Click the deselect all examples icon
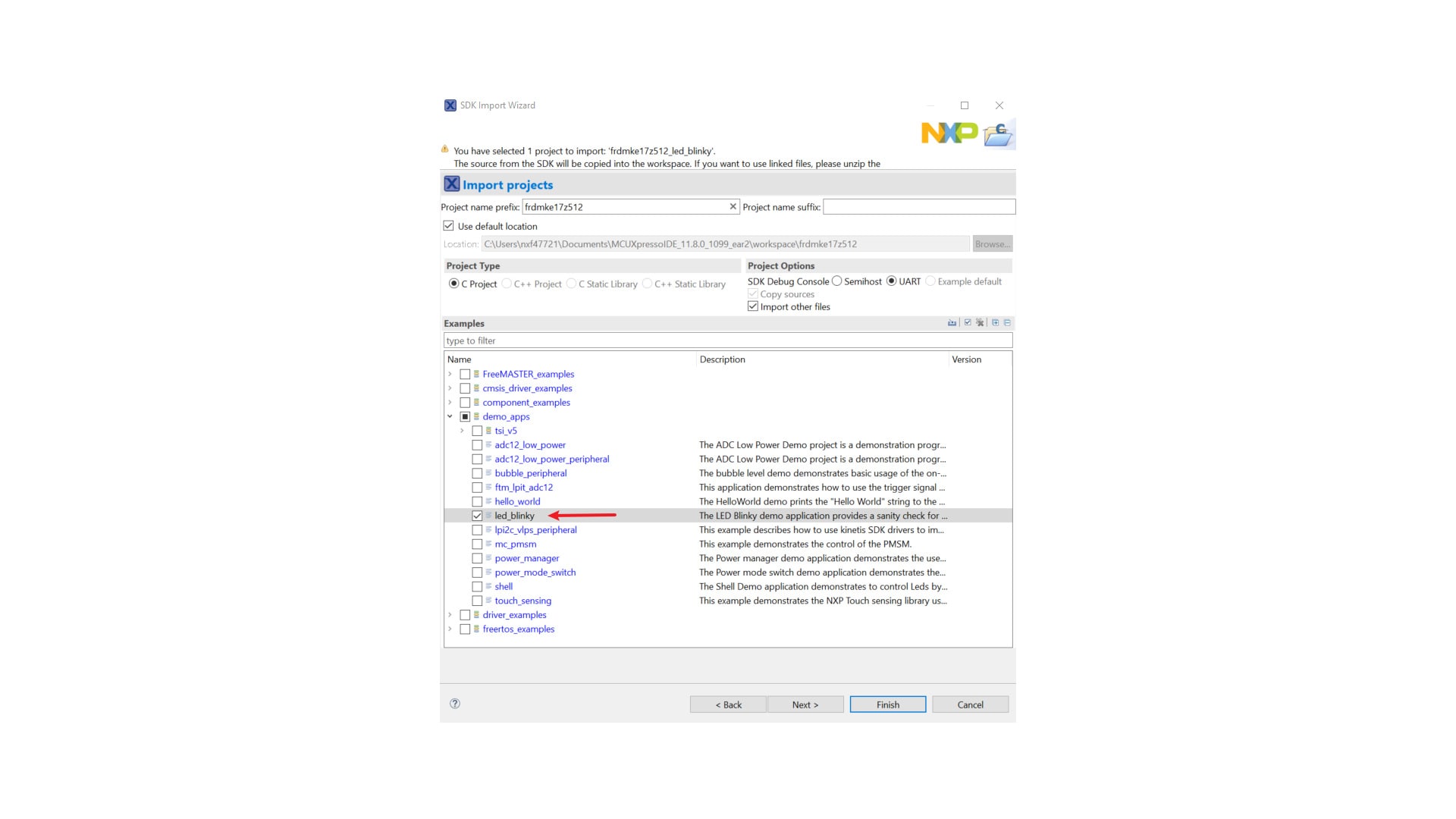Image resolution: width=1456 pixels, height=819 pixels. point(980,323)
